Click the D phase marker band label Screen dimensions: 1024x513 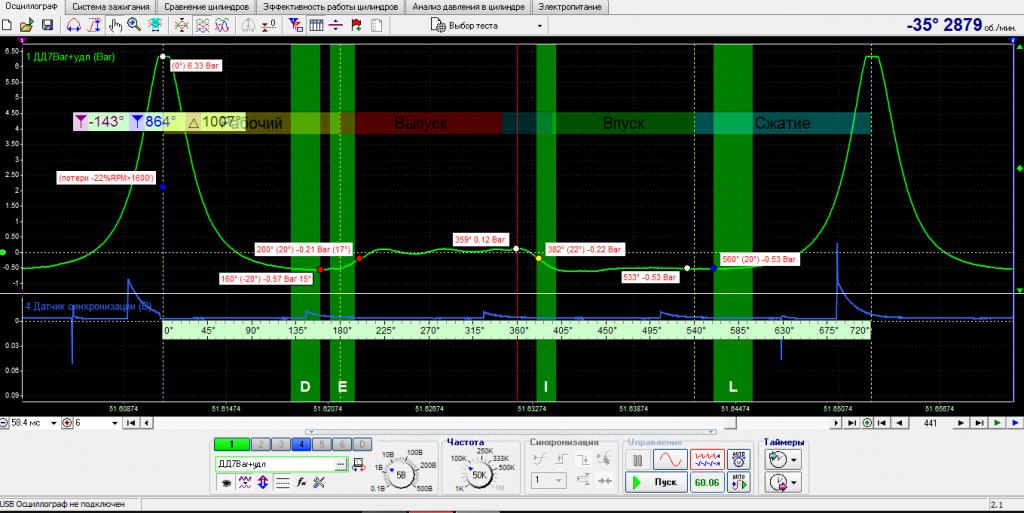[305, 386]
